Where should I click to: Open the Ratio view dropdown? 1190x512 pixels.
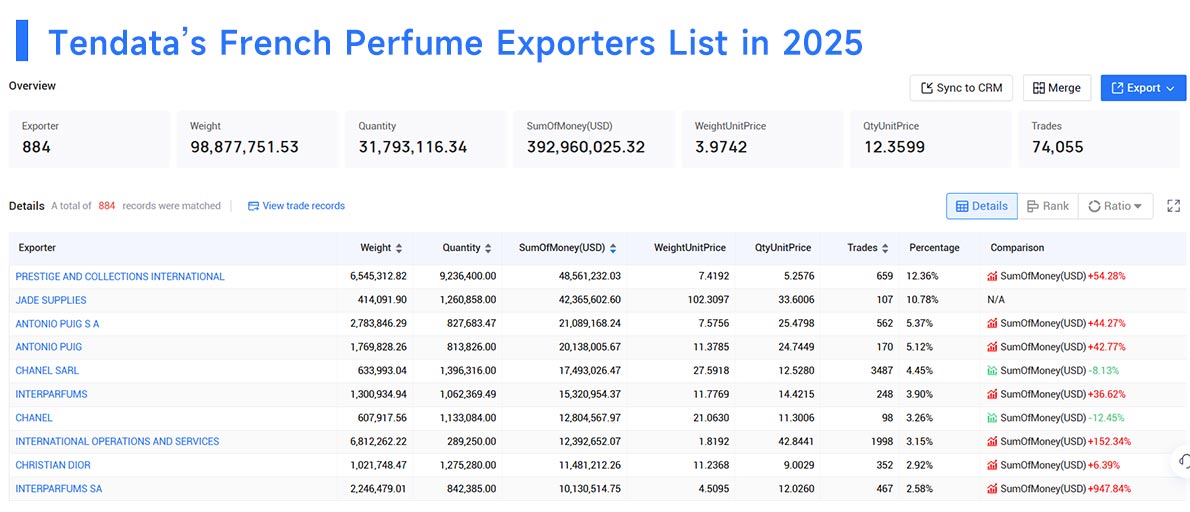point(1115,206)
